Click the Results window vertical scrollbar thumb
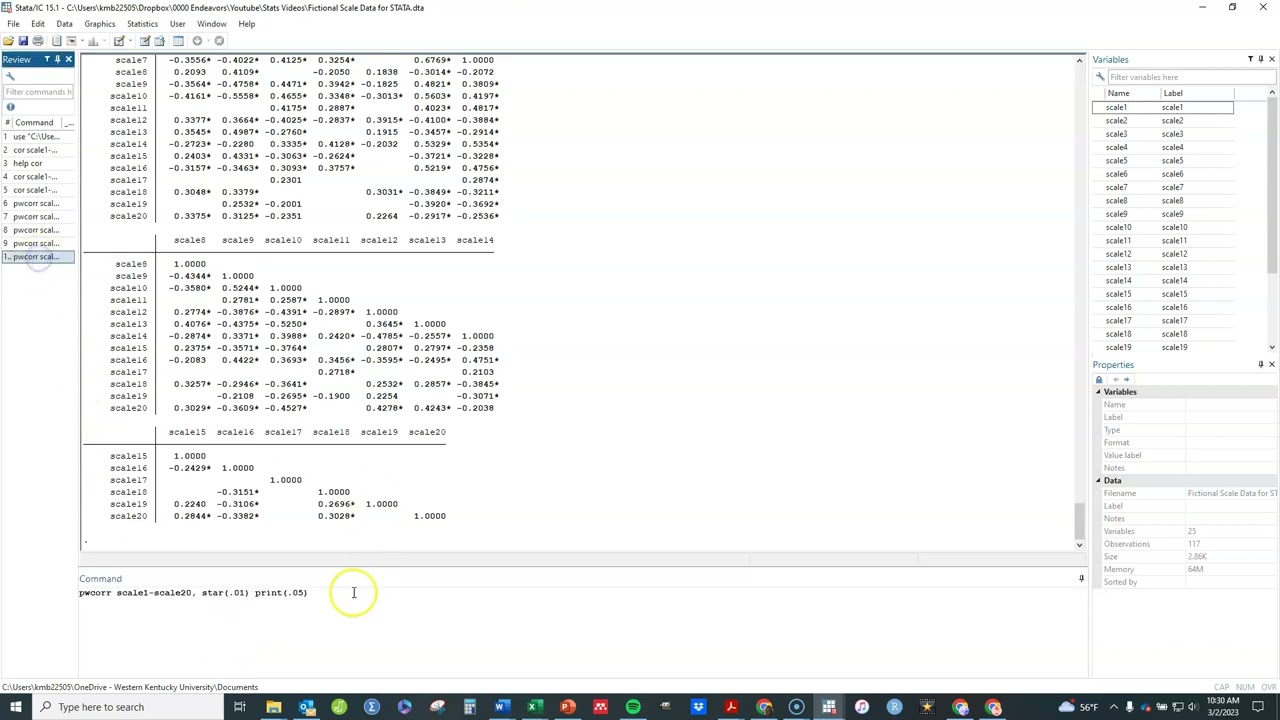Screen dimensions: 1280x720 point(1079,520)
